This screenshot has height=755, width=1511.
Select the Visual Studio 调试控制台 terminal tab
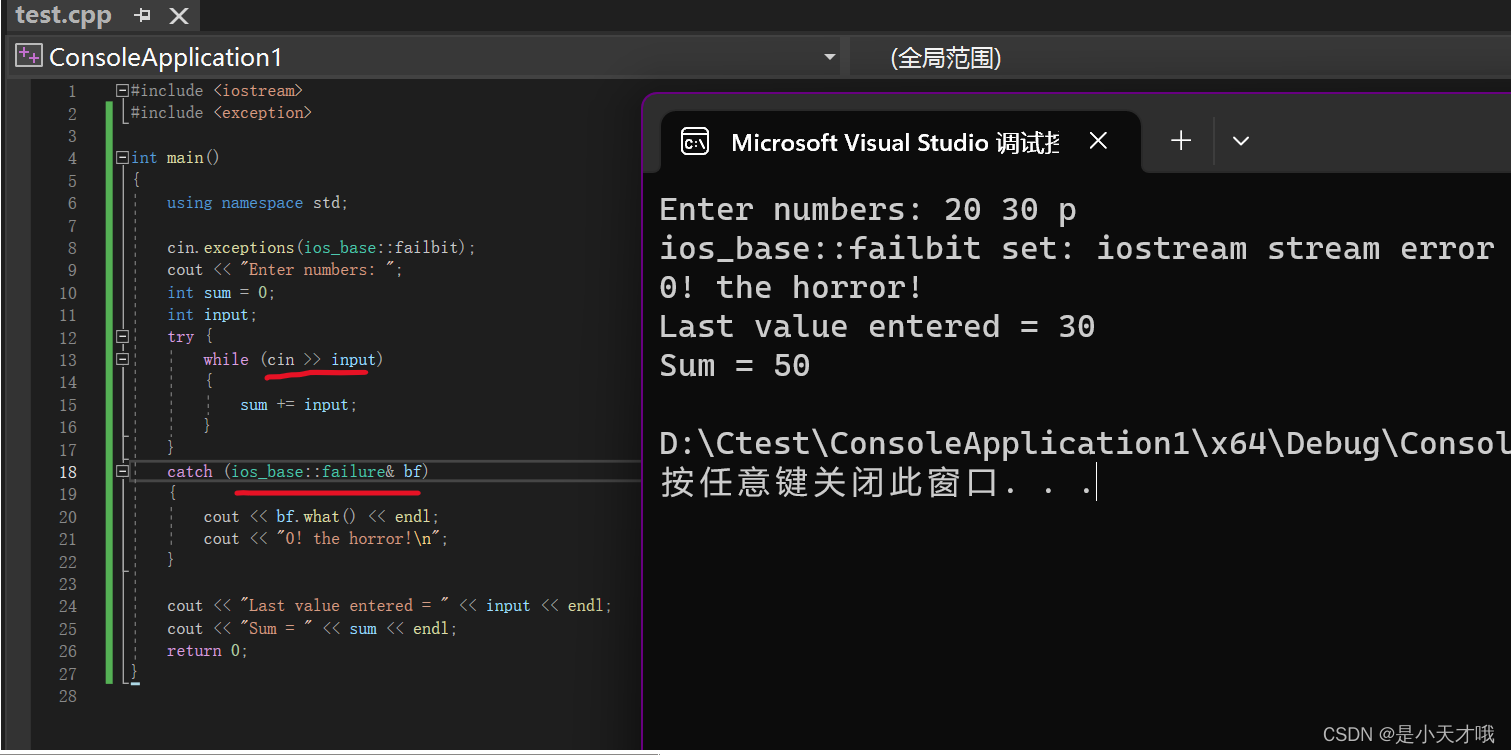(895, 141)
